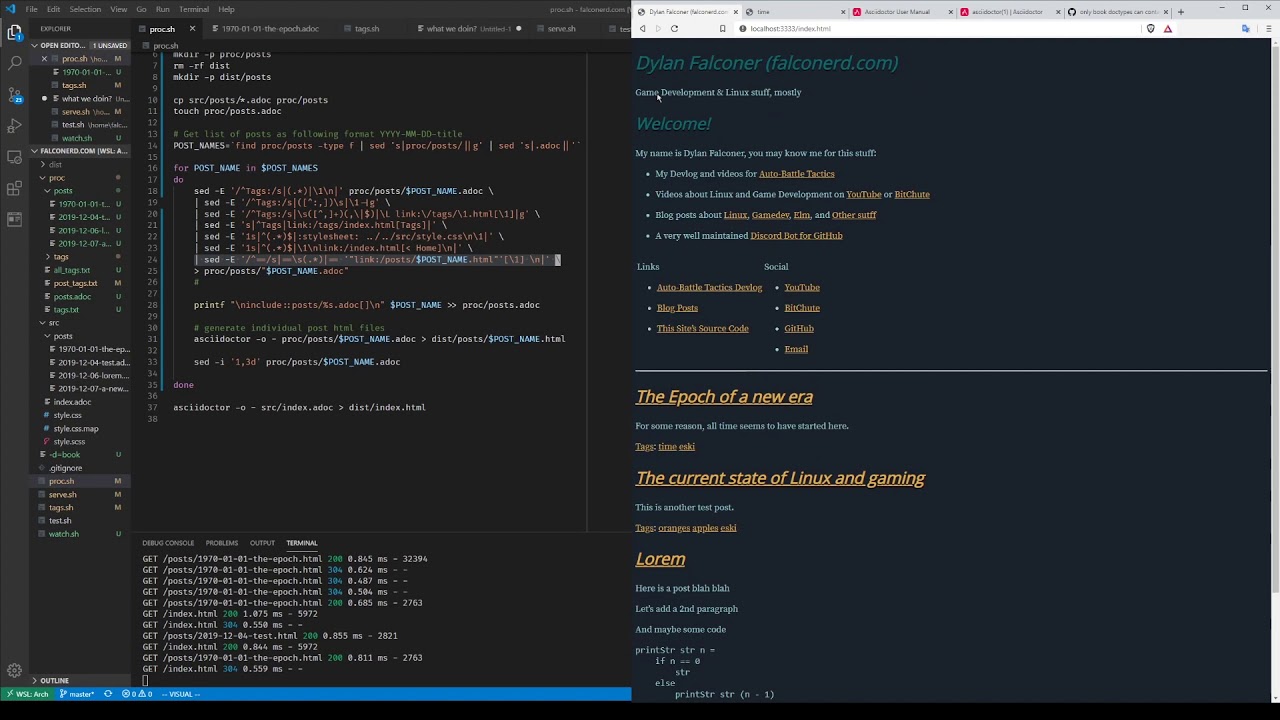Close the 'time' browser tab
This screenshot has height=720, width=1280.
(843, 12)
